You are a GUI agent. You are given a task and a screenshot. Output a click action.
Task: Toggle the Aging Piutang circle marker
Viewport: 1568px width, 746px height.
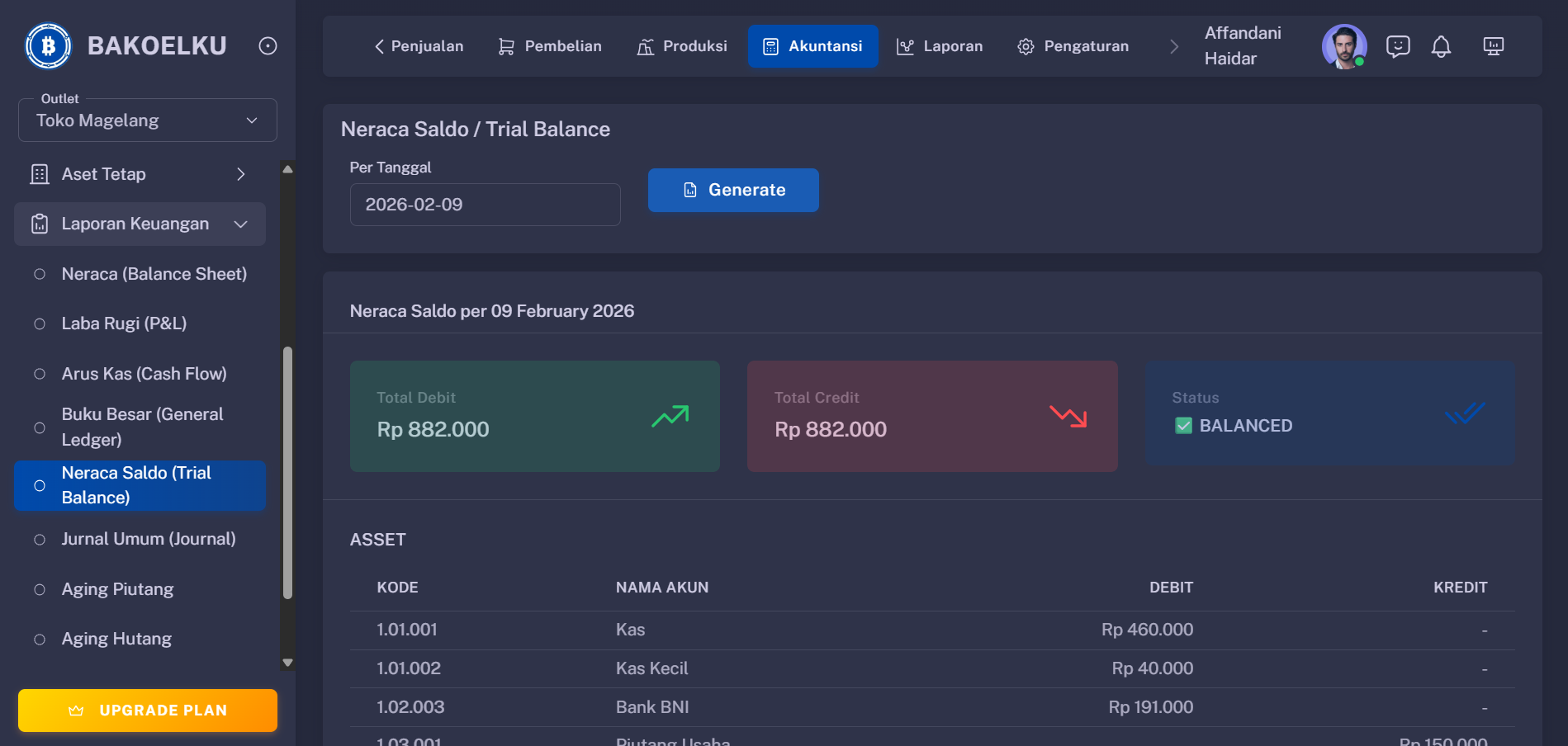[38, 588]
